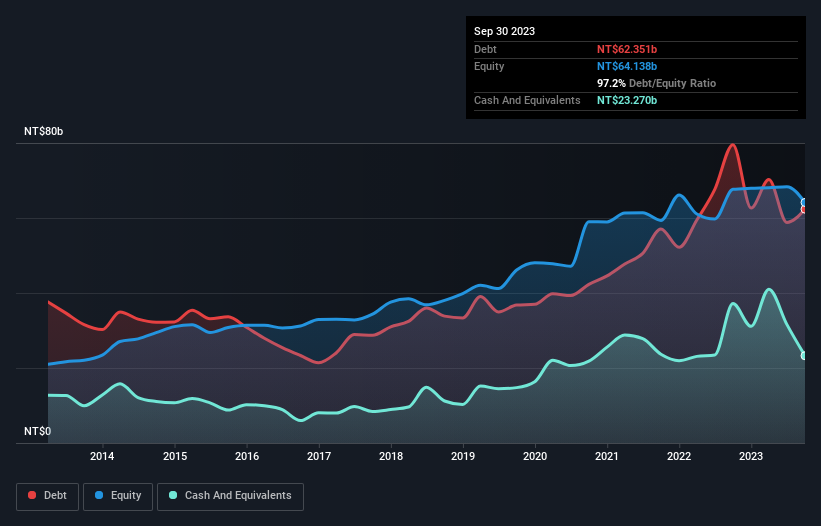Click the 2022 x-axis label
821x526 pixels.
pos(679,456)
